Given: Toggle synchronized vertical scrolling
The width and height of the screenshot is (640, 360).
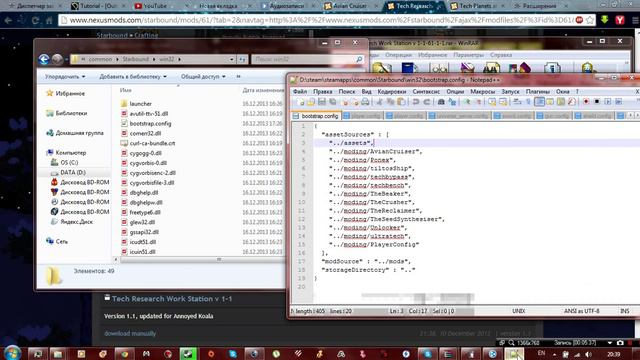Looking at the screenshot, I should (492, 102).
